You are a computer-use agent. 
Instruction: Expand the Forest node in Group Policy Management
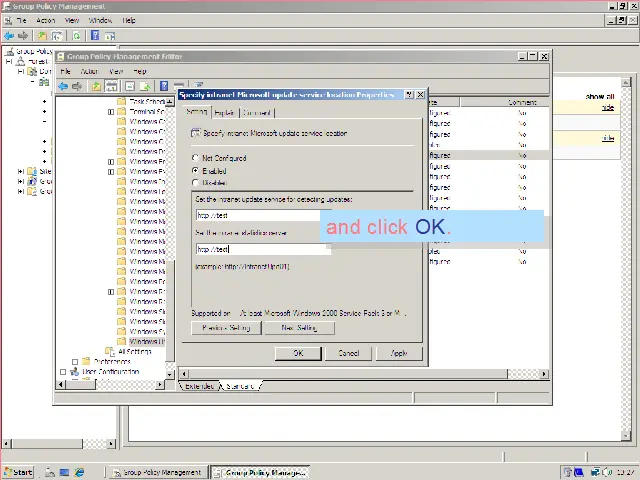9,62
